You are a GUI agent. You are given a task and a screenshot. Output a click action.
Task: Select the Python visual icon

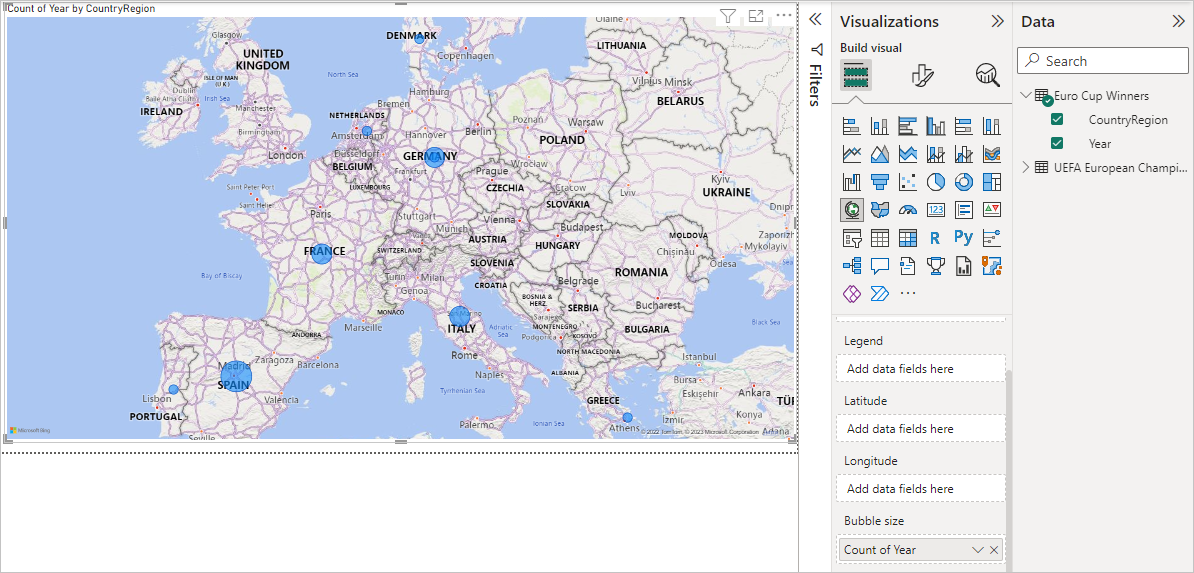coord(963,238)
